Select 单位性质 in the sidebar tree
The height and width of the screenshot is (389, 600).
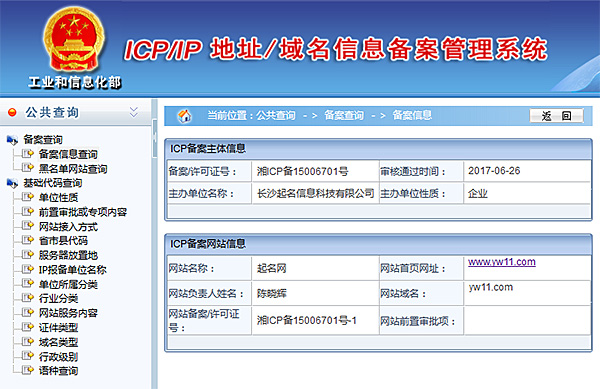tap(58, 198)
